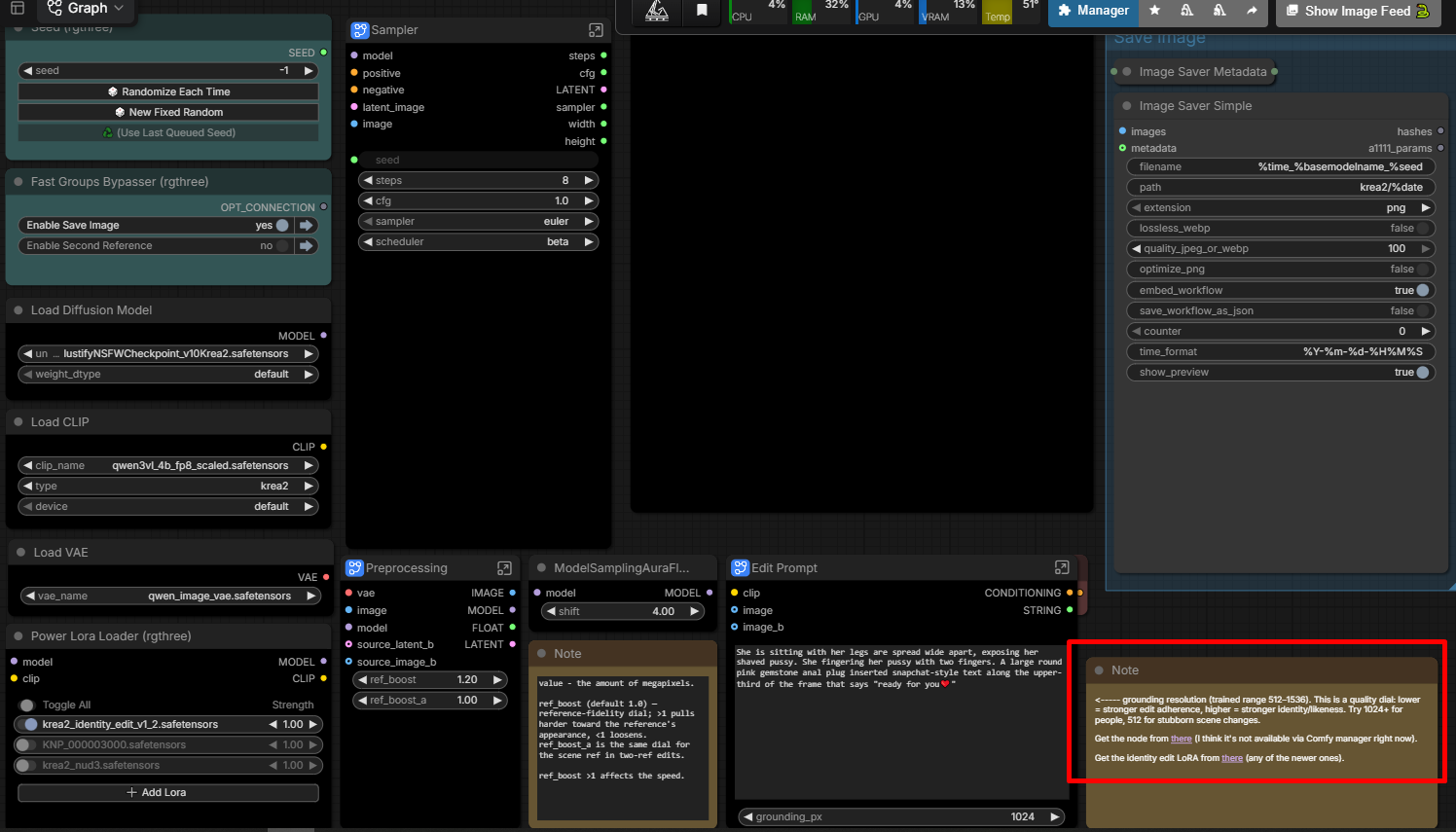Open the weight_dtype dropdown
1456x832 pixels.
168,375
